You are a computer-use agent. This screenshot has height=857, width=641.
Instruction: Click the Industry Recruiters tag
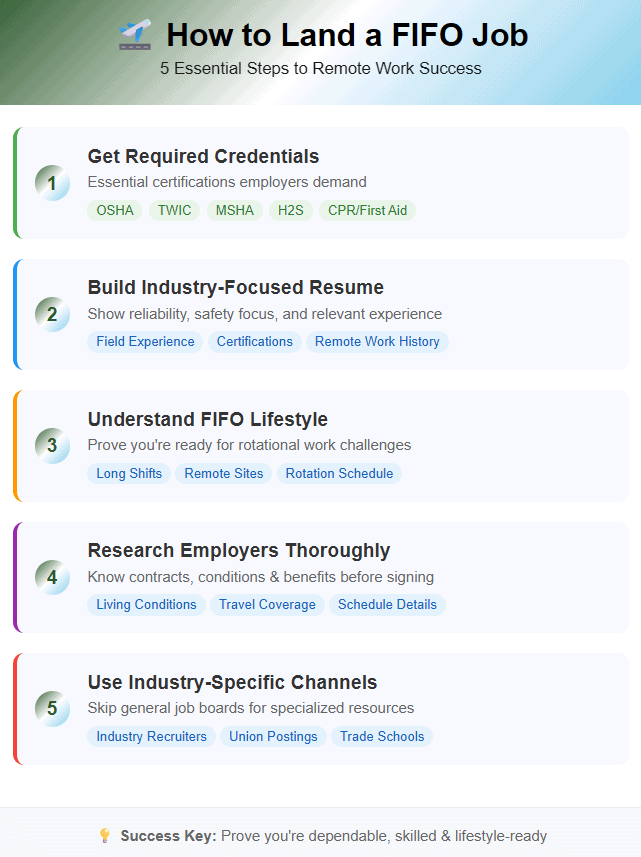pyautogui.click(x=151, y=736)
